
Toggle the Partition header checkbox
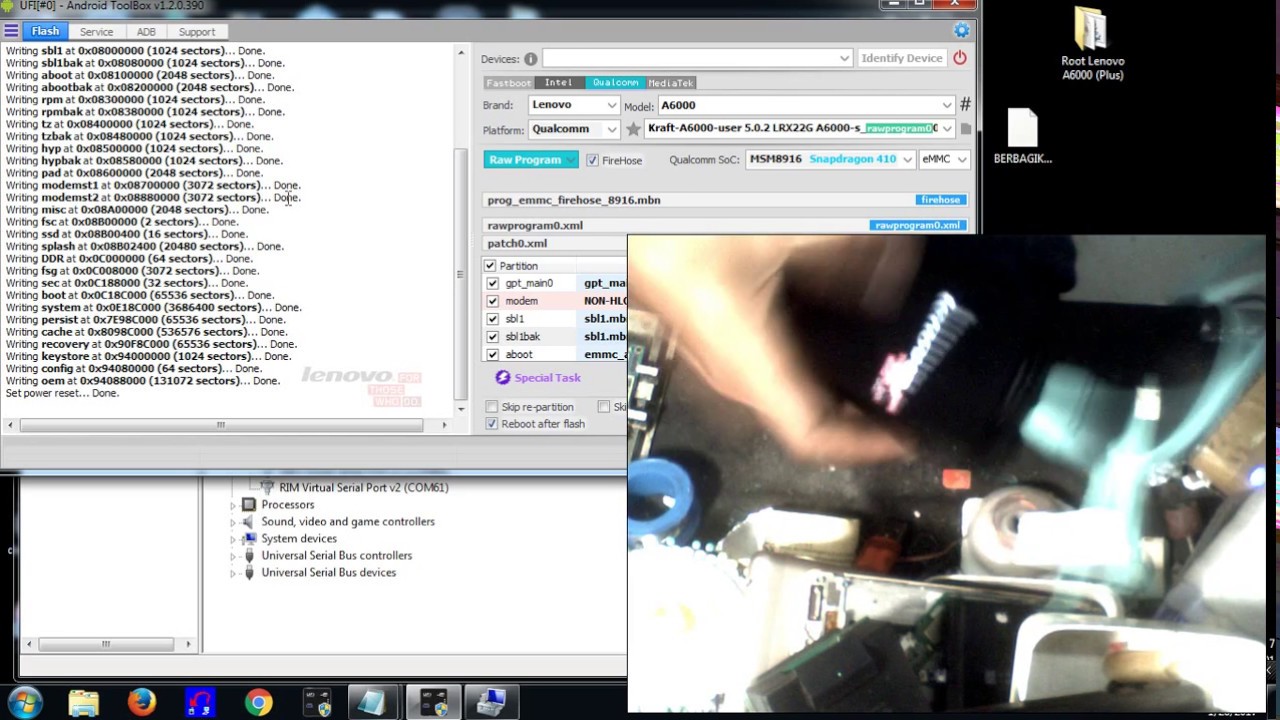pos(490,266)
